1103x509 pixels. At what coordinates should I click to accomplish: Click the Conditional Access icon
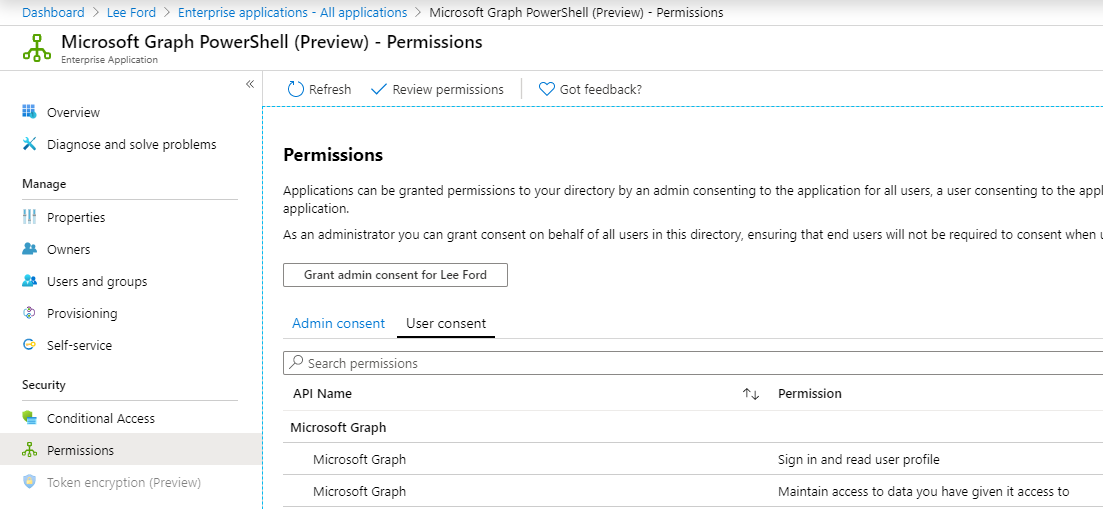(29, 418)
